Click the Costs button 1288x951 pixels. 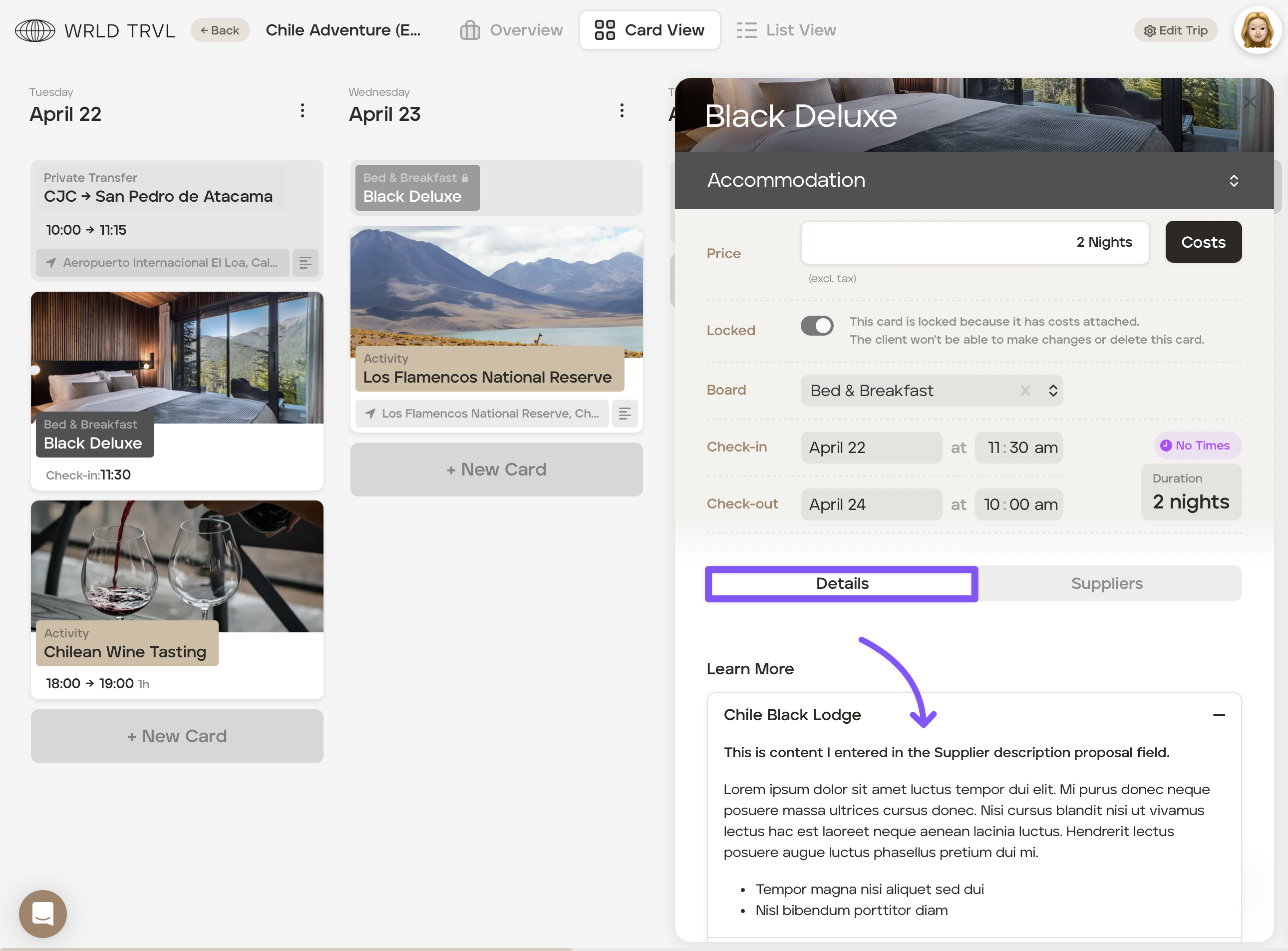pyautogui.click(x=1203, y=242)
